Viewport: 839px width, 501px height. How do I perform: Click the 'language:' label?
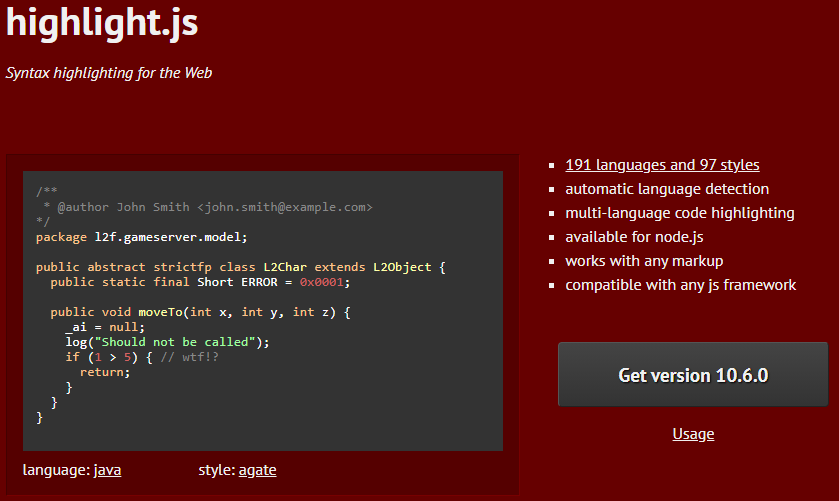point(57,470)
